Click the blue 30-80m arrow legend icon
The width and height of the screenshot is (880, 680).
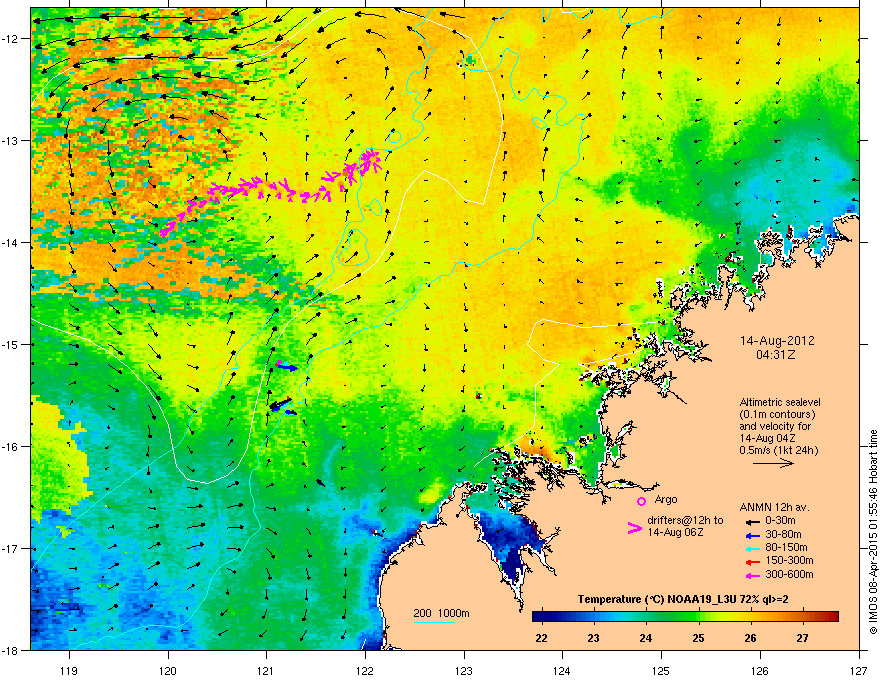pos(753,535)
